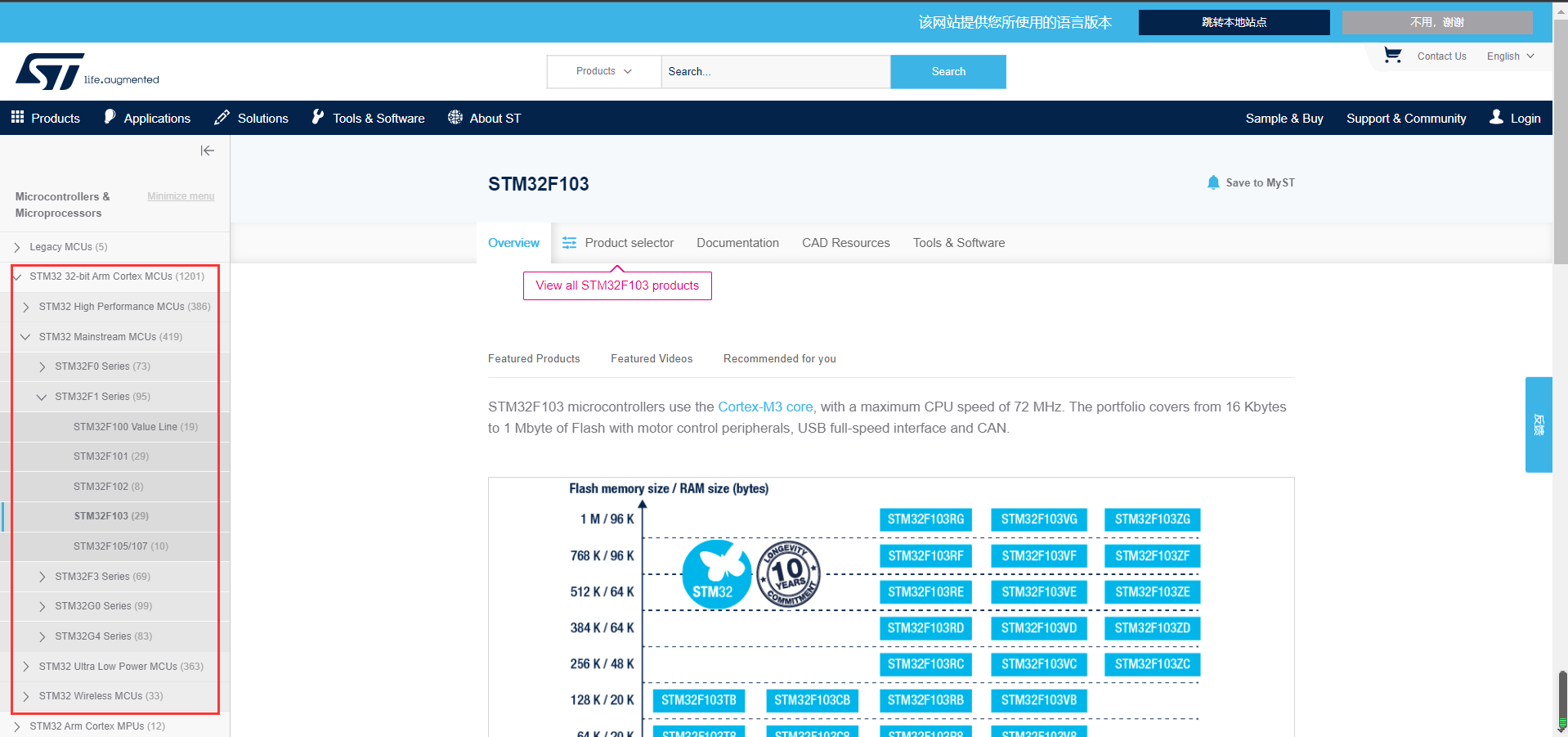Expand STM32 Wireless MCUs node

(26, 696)
